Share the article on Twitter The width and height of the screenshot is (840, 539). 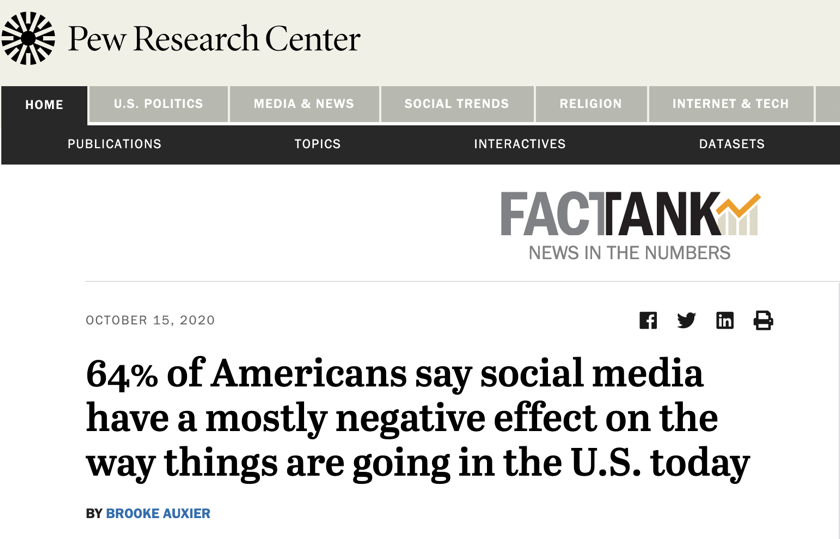686,320
